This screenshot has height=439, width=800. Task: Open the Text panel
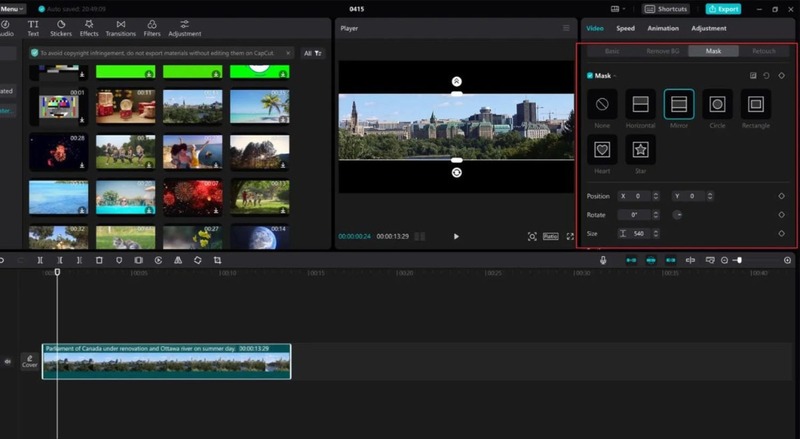[x=33, y=29]
